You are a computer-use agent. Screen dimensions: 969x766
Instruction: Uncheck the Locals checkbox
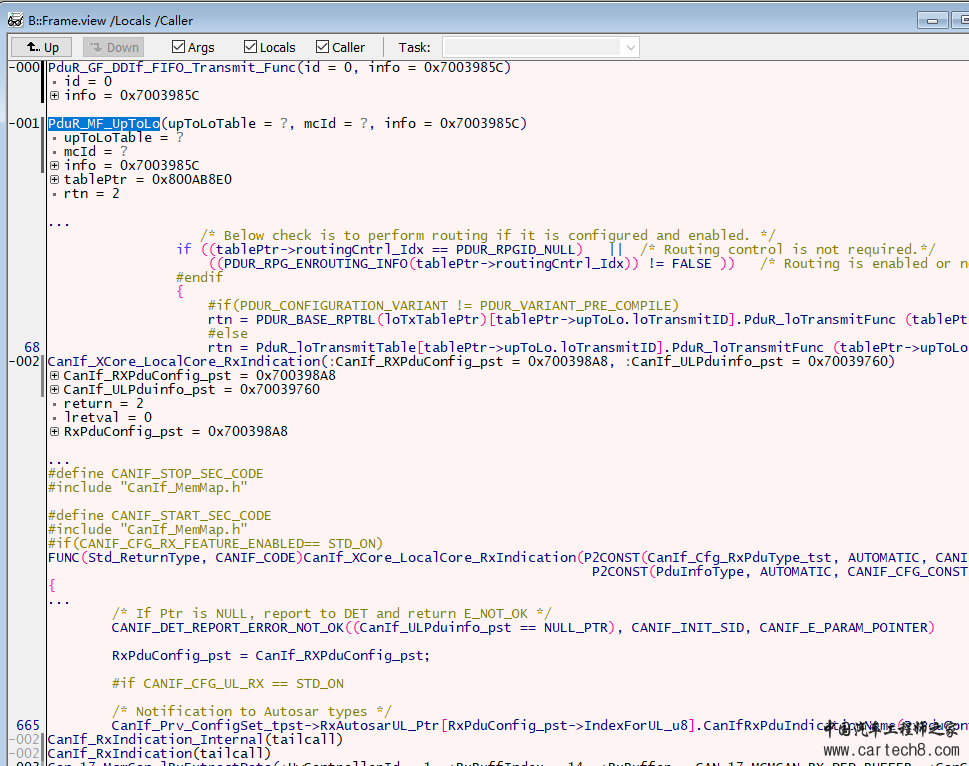point(251,47)
